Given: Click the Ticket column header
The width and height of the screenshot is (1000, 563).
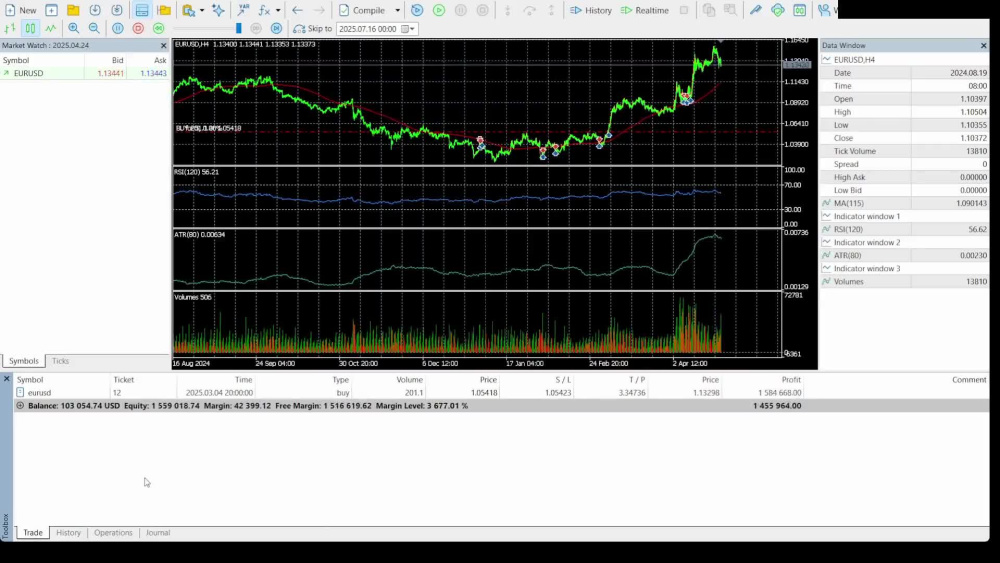Looking at the screenshot, I should (x=124, y=379).
